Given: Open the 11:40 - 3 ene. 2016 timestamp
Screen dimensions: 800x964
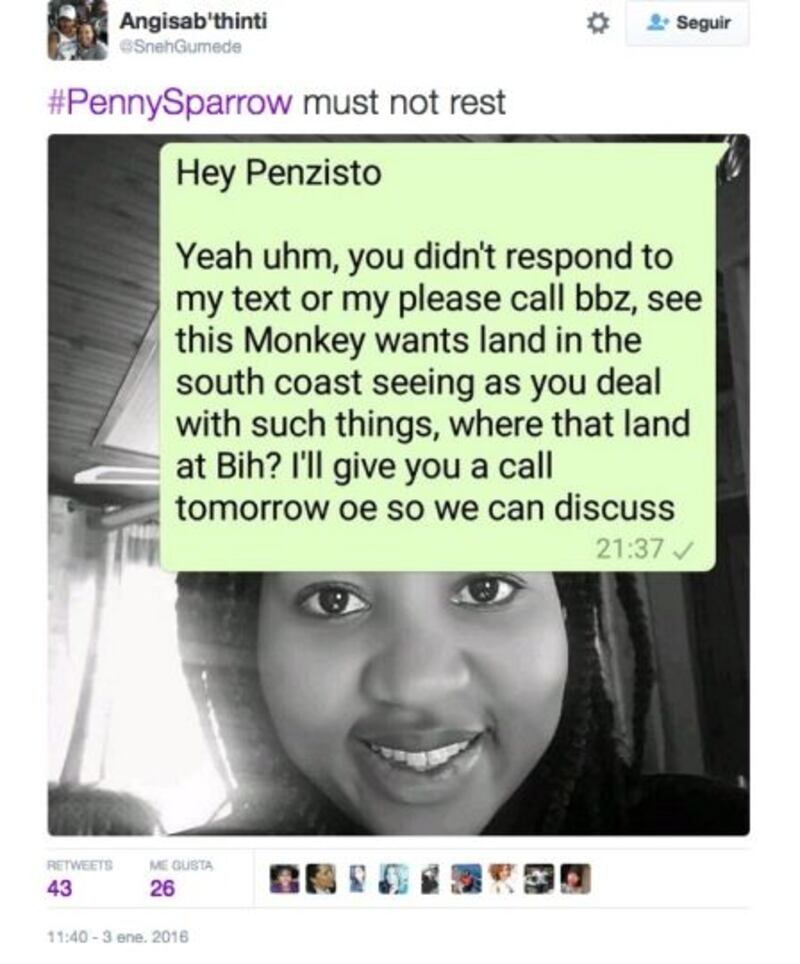Looking at the screenshot, I should [x=118, y=937].
